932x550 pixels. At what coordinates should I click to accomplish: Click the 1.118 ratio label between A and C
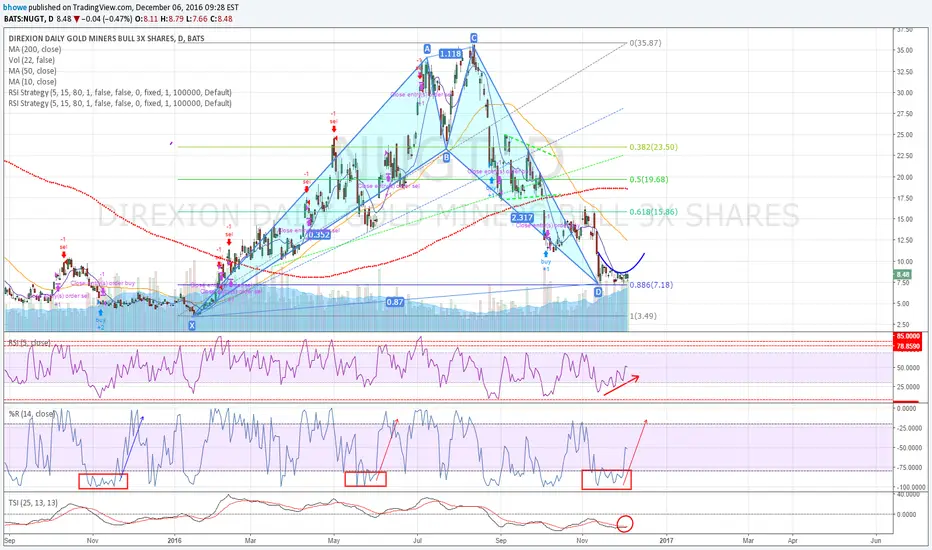[451, 54]
